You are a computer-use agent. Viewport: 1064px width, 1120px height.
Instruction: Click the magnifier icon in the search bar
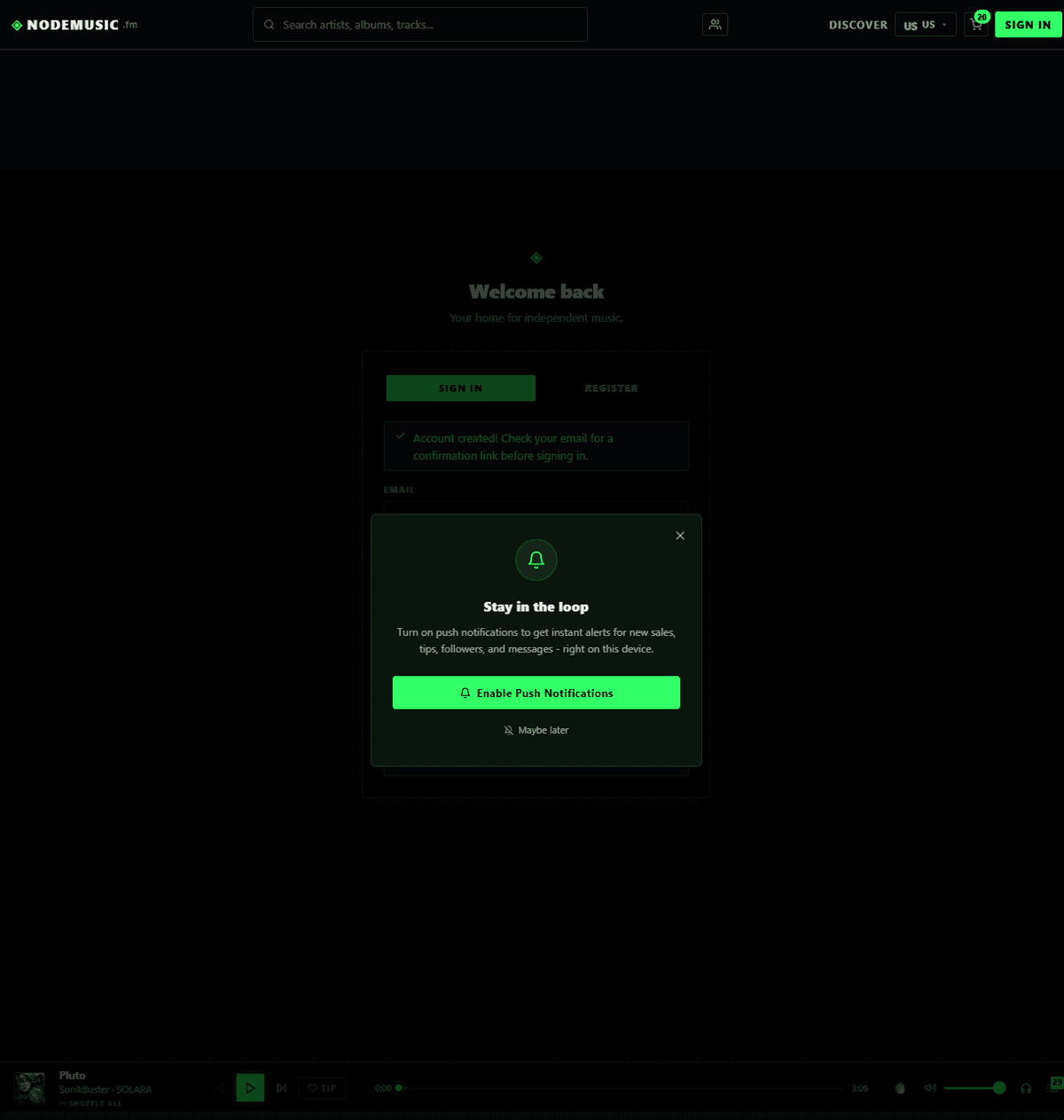click(269, 25)
